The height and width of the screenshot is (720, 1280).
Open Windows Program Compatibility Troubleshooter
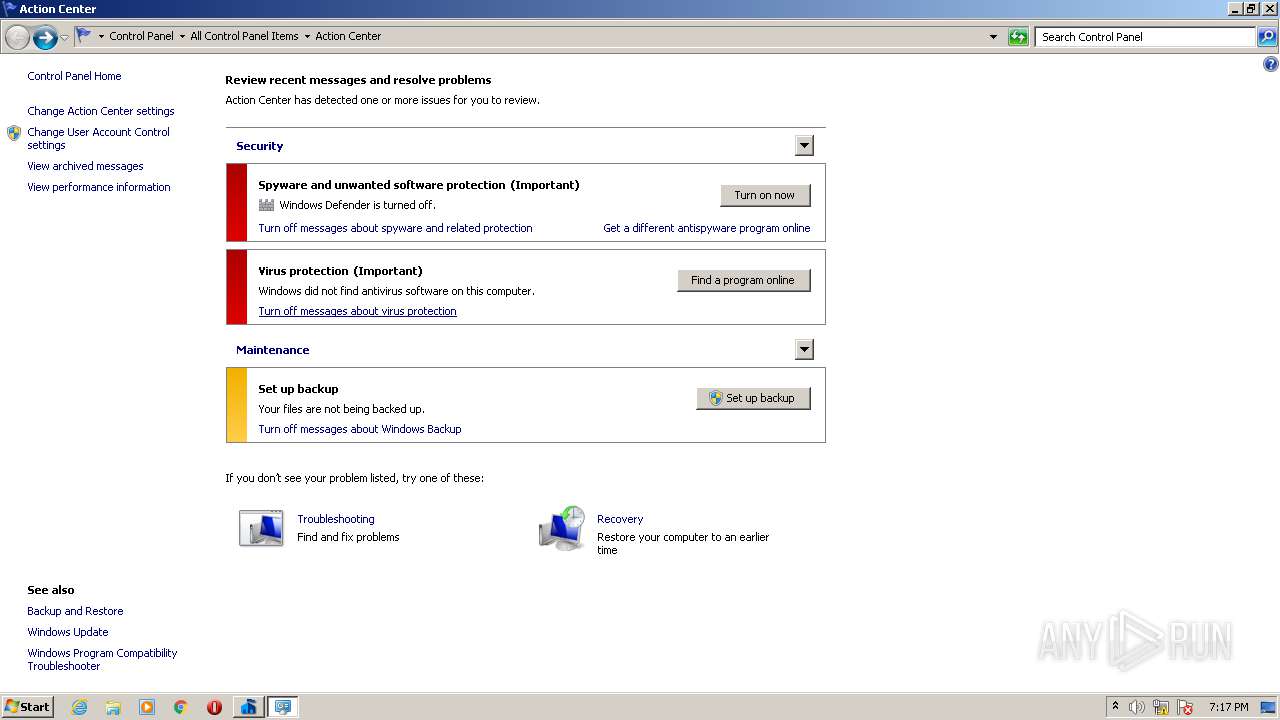(x=102, y=659)
